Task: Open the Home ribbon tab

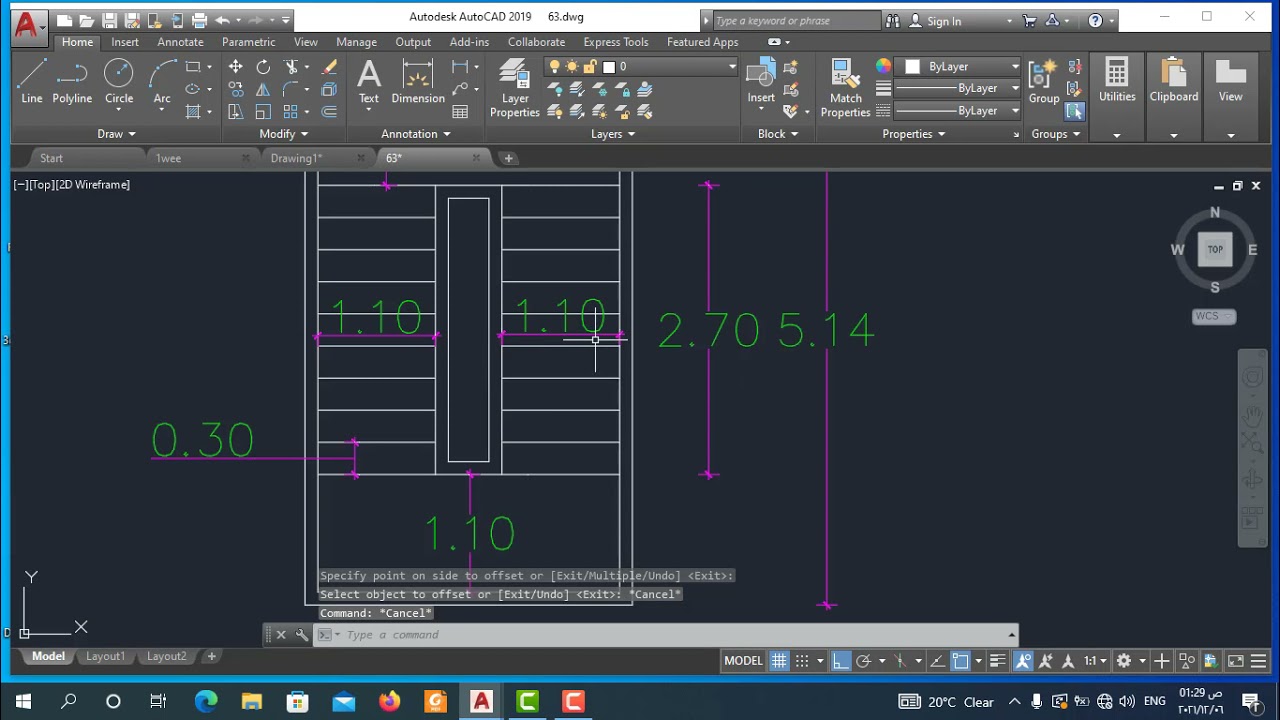Action: click(77, 42)
